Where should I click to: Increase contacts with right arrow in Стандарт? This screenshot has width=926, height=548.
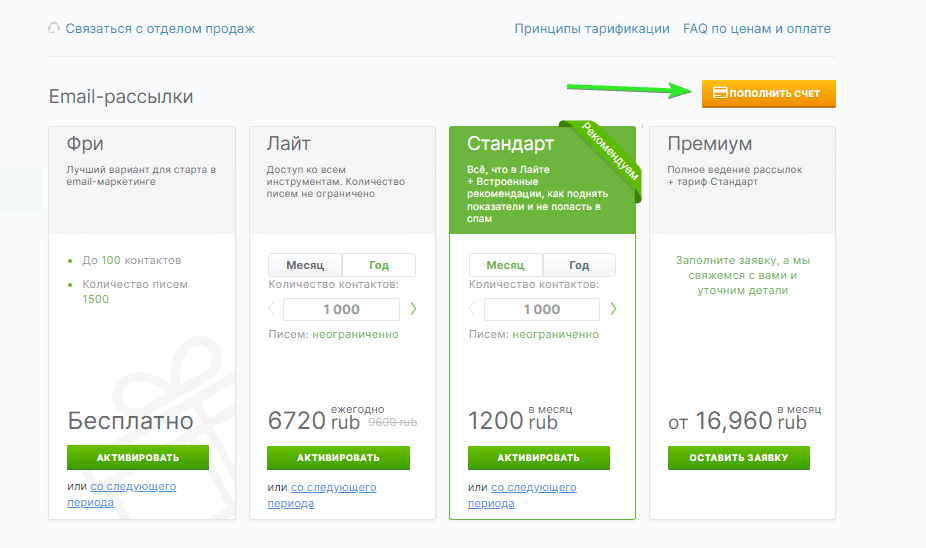pyautogui.click(x=614, y=309)
